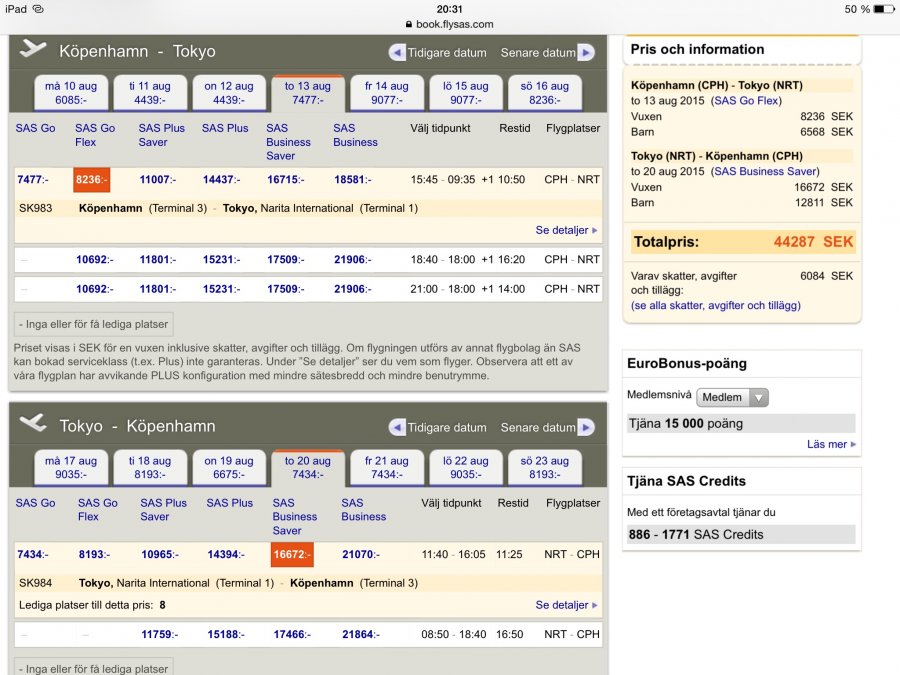Click the 886 - 1771 SAS Credits text
Viewport: 900px width, 675px height.
click(696, 534)
